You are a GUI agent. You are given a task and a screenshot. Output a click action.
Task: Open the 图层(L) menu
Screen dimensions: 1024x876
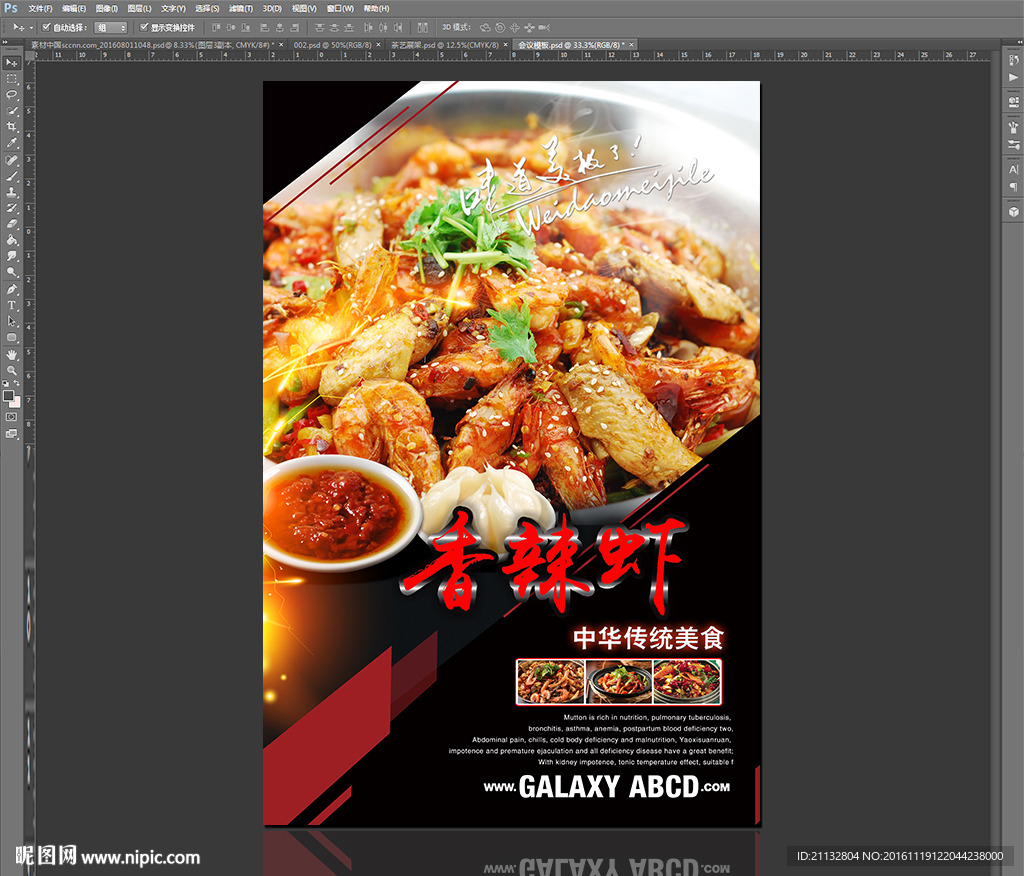click(x=139, y=8)
